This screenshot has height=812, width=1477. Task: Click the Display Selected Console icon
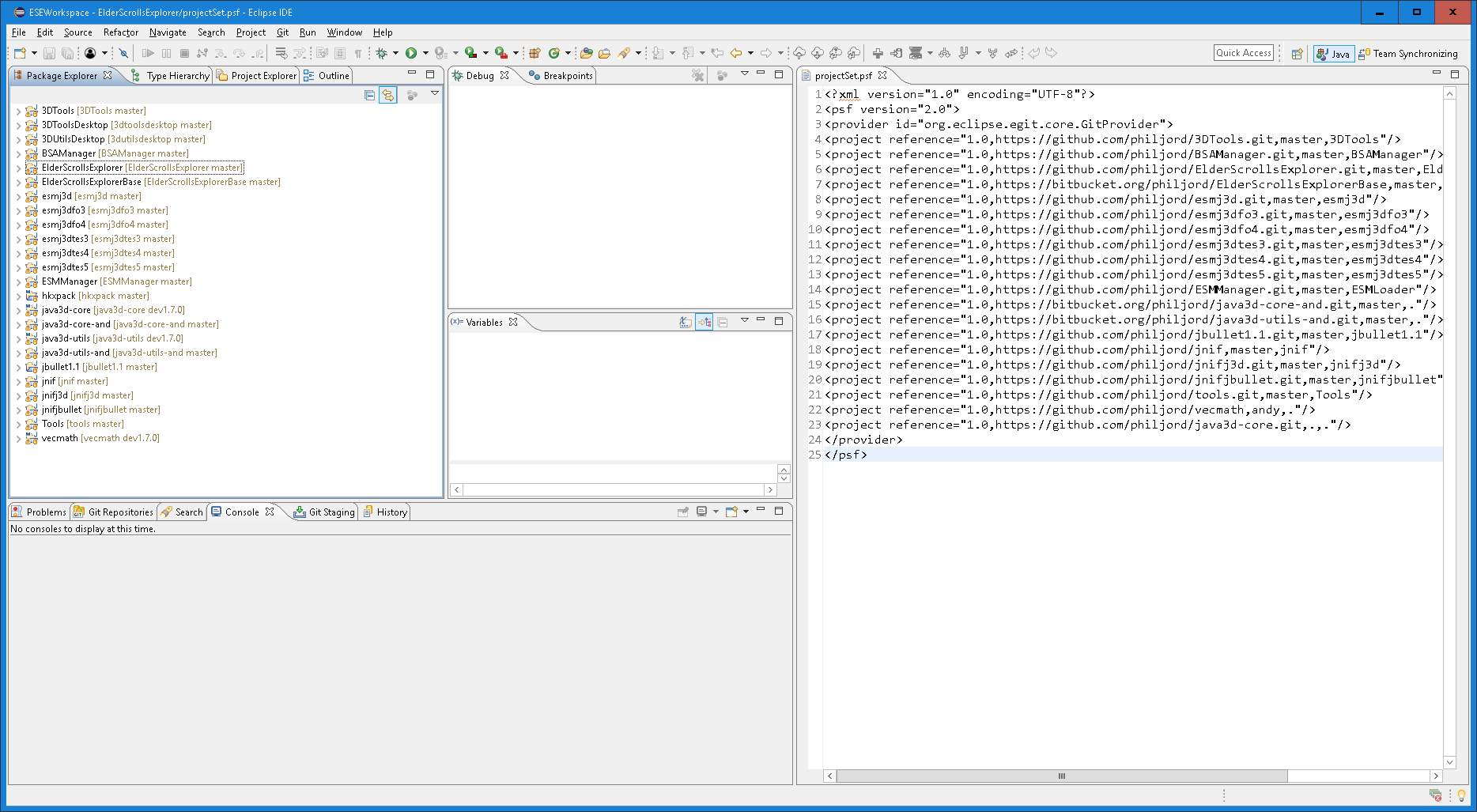[702, 512]
